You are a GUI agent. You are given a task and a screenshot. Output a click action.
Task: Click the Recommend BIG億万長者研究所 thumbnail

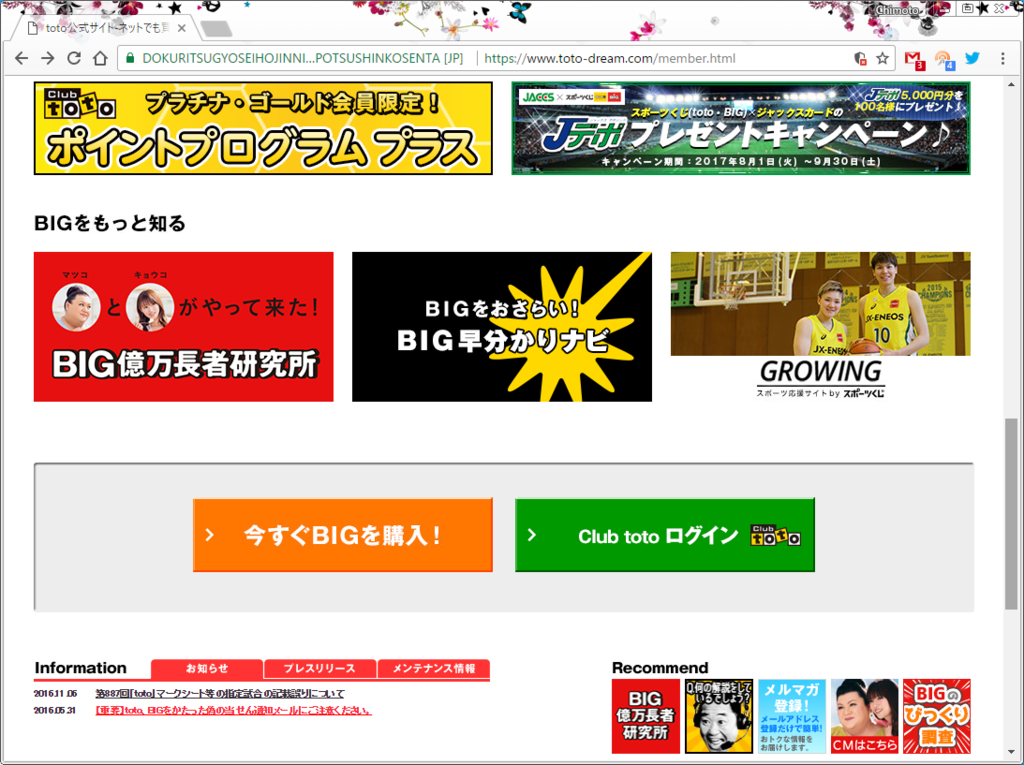[646, 716]
